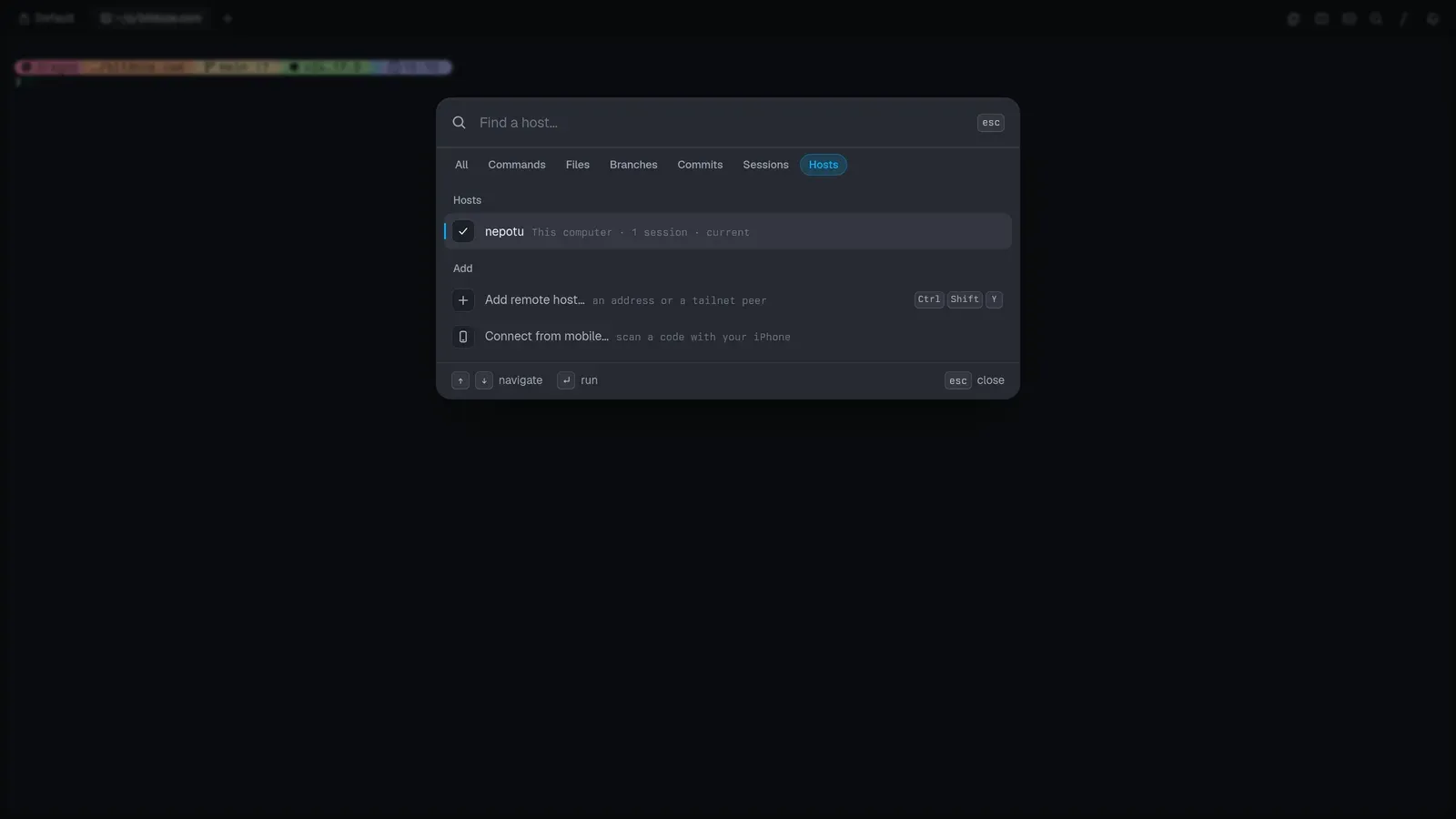
Task: Click the up arrow navigate key
Action: point(460,380)
